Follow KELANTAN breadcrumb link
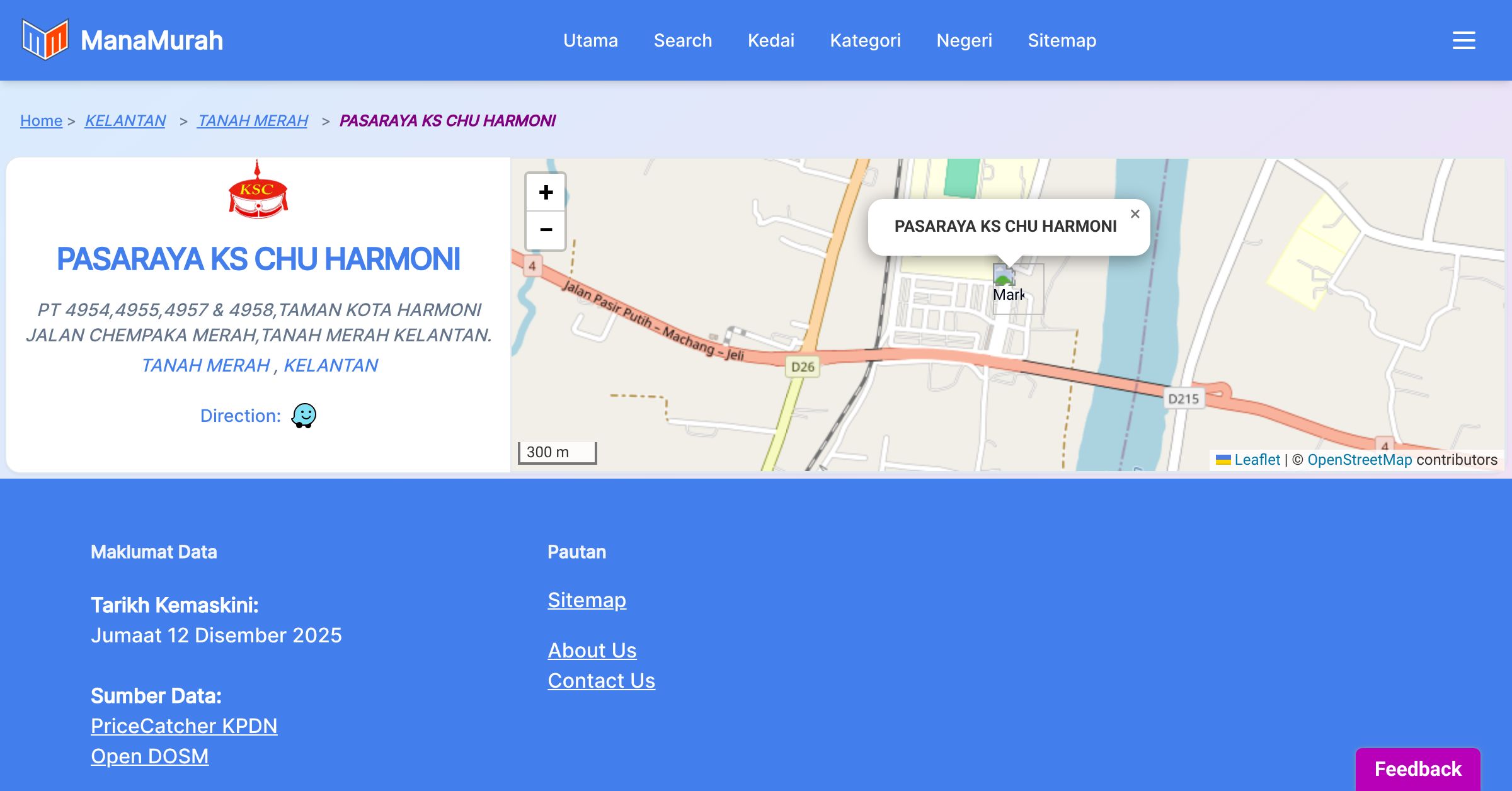 click(x=125, y=120)
